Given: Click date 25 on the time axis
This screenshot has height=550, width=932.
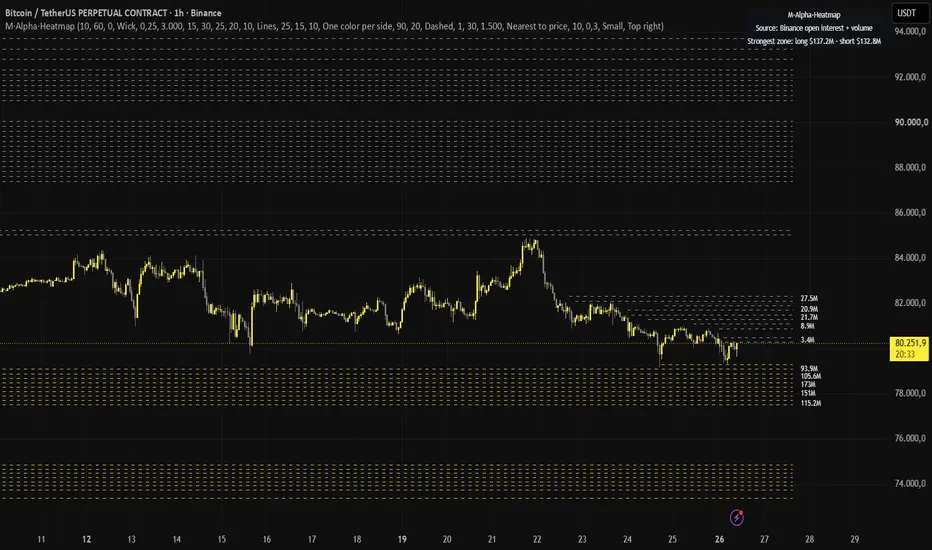Looking at the screenshot, I should tap(672, 539).
